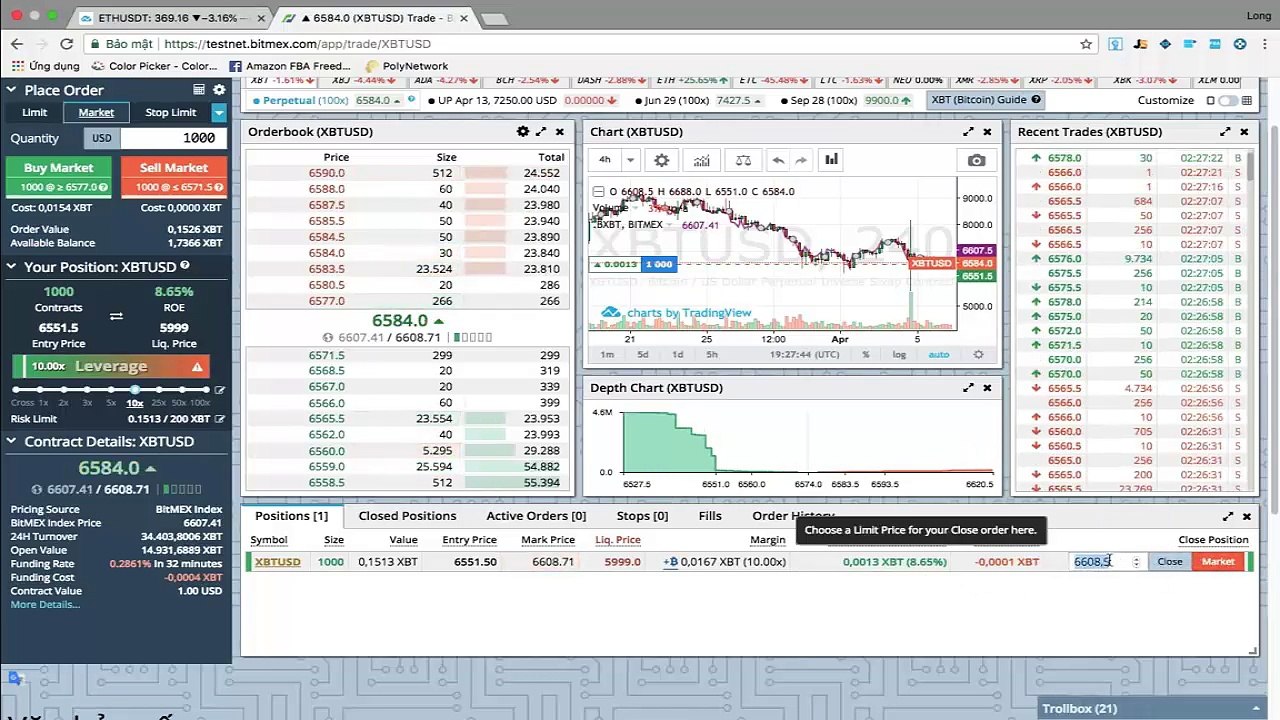The image size is (1280, 720).
Task: Open chart bottom settings gear
Action: pyautogui.click(x=978, y=355)
